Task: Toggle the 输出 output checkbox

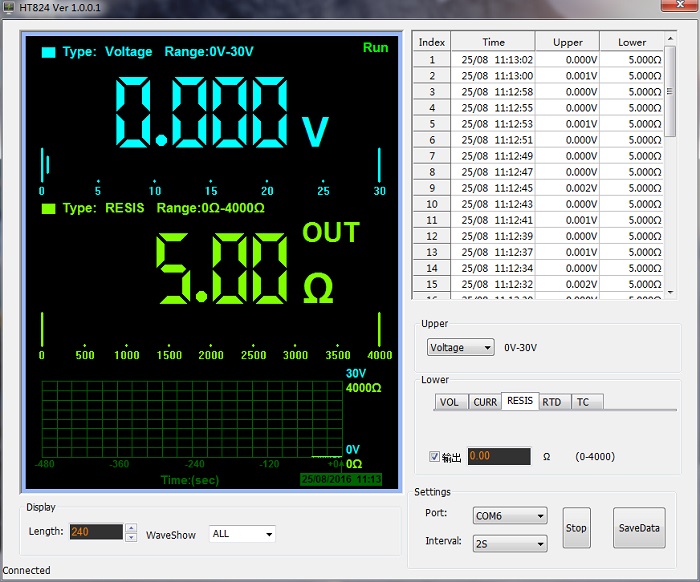Action: tap(434, 457)
